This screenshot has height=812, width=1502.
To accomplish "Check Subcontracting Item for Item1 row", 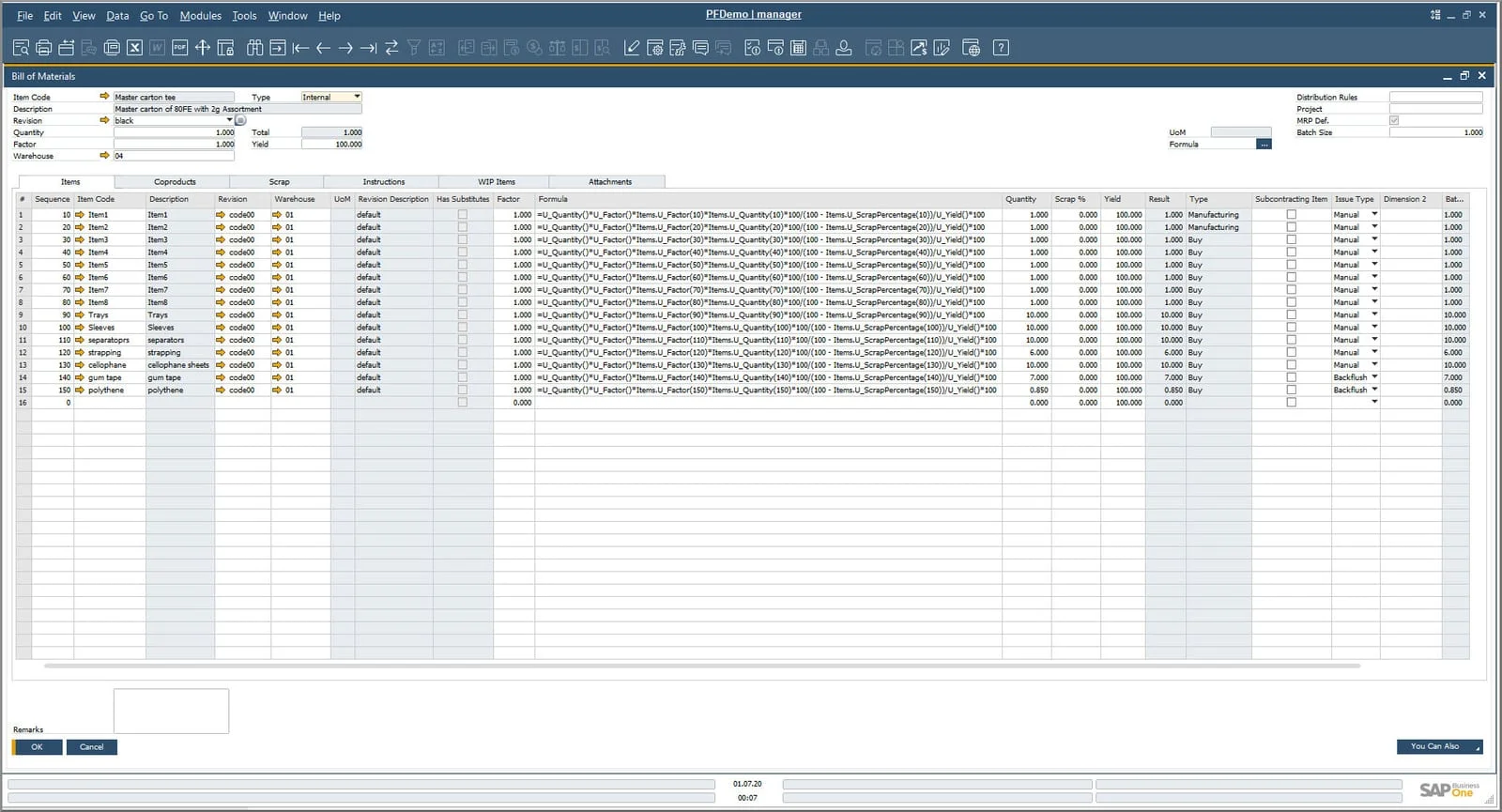I will pyautogui.click(x=1291, y=215).
